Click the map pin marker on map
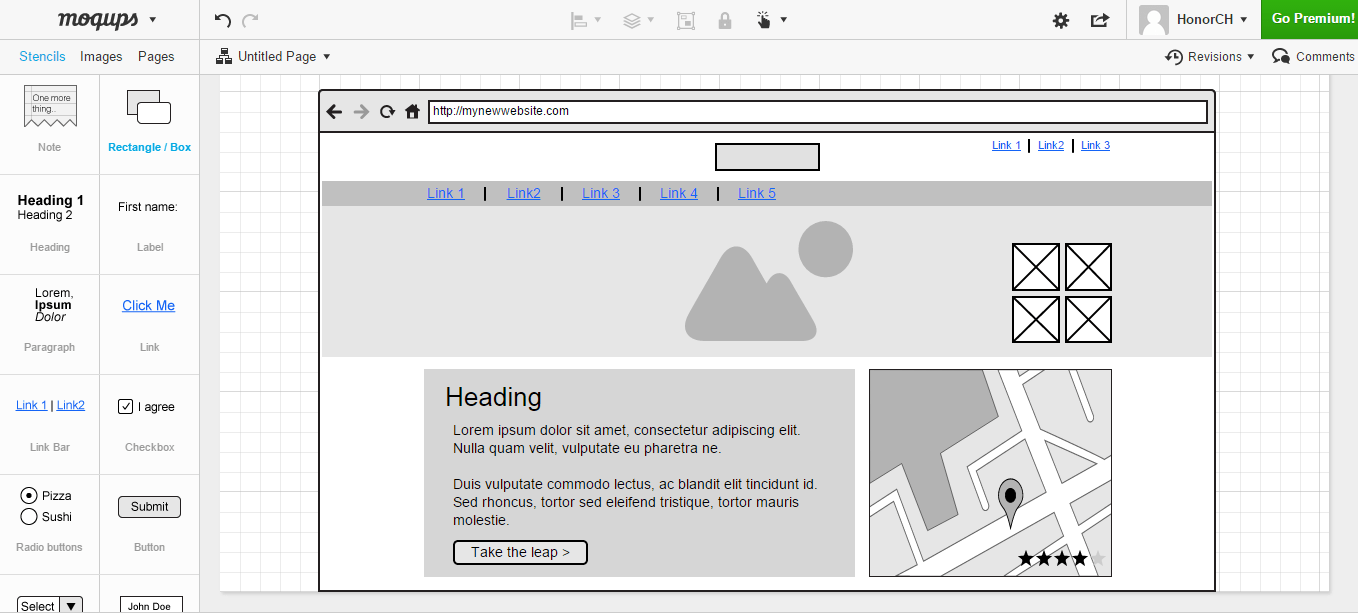The width and height of the screenshot is (1358, 613). tap(1011, 502)
